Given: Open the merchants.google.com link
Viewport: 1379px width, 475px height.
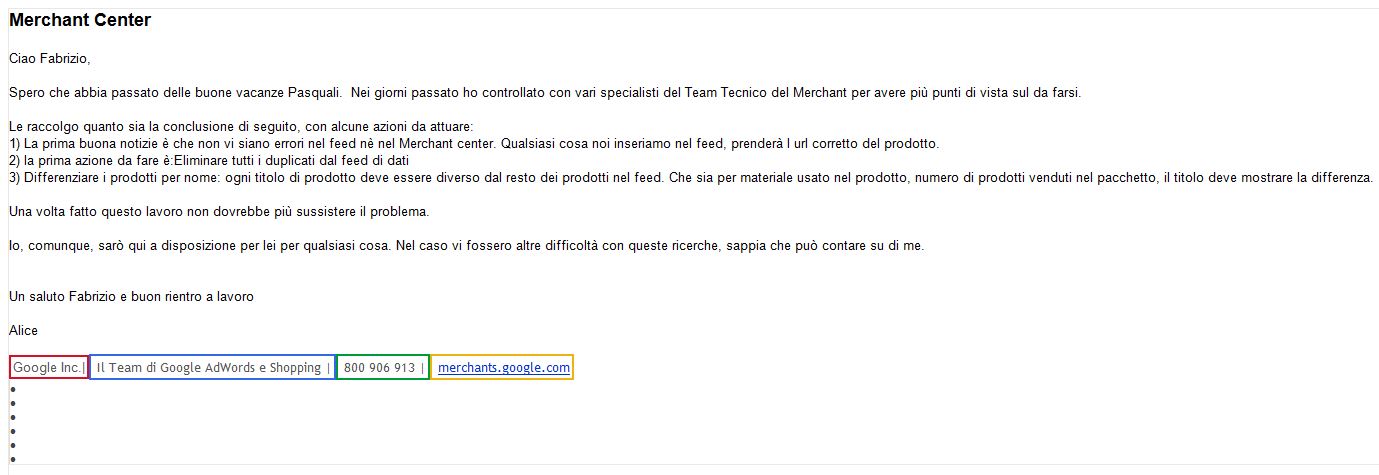Looking at the screenshot, I should point(504,368).
